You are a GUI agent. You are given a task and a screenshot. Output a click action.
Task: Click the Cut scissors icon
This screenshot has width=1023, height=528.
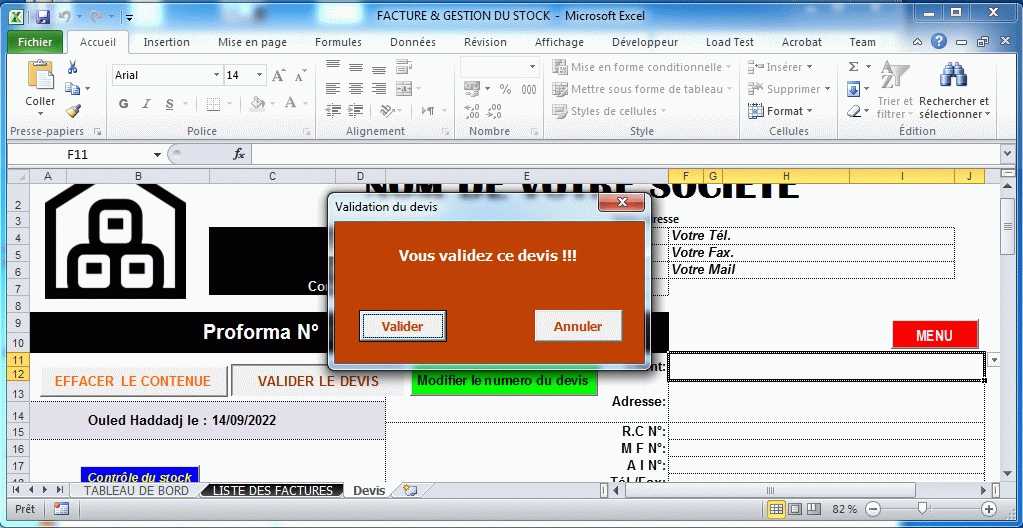point(72,67)
